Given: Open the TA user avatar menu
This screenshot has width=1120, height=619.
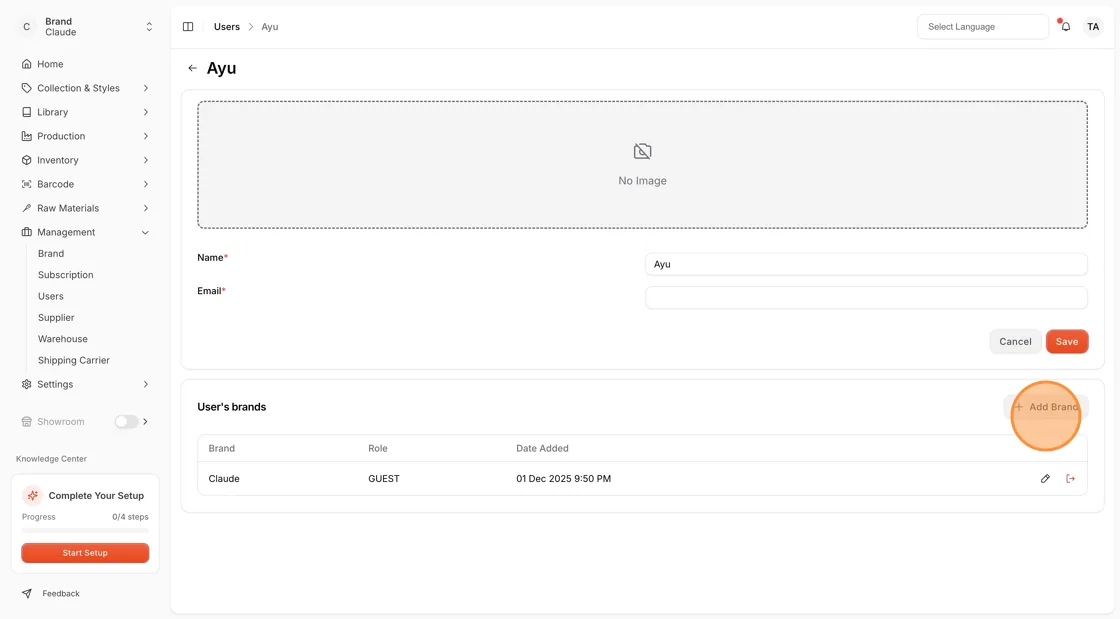Looking at the screenshot, I should pos(1093,27).
